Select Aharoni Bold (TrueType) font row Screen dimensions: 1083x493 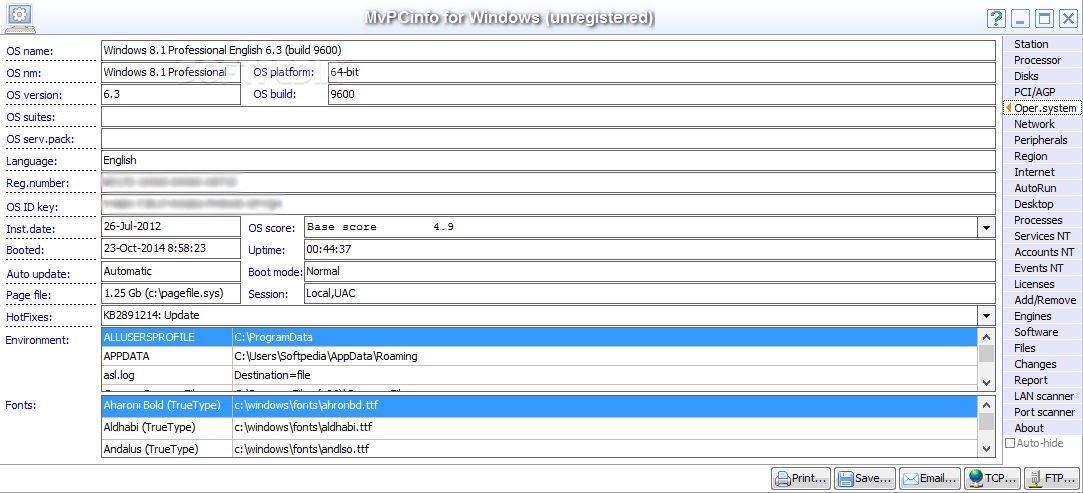tap(539, 405)
